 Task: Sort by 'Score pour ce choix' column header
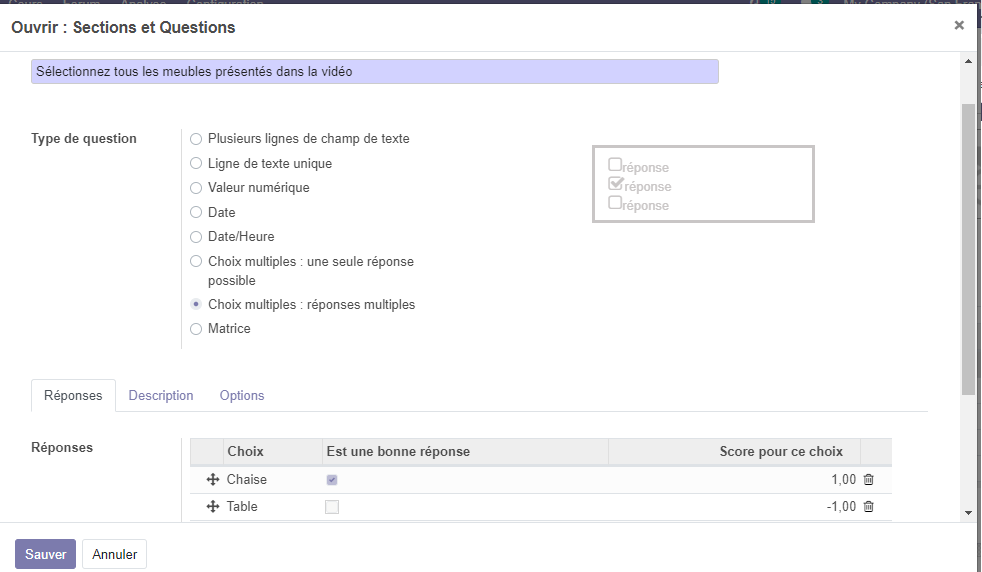coord(780,452)
